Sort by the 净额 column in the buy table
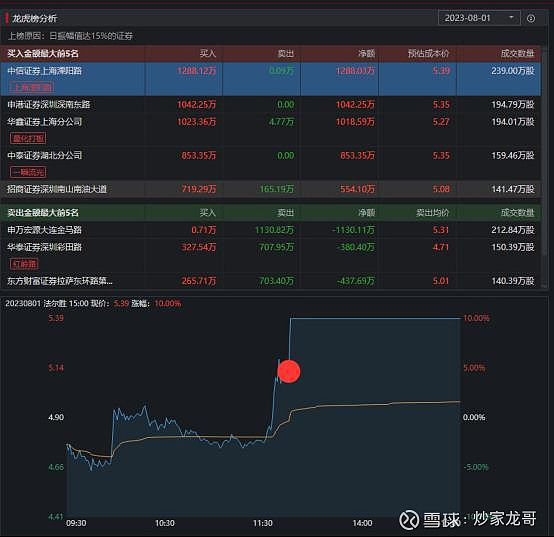Screen dimensions: 554x537 coord(366,54)
